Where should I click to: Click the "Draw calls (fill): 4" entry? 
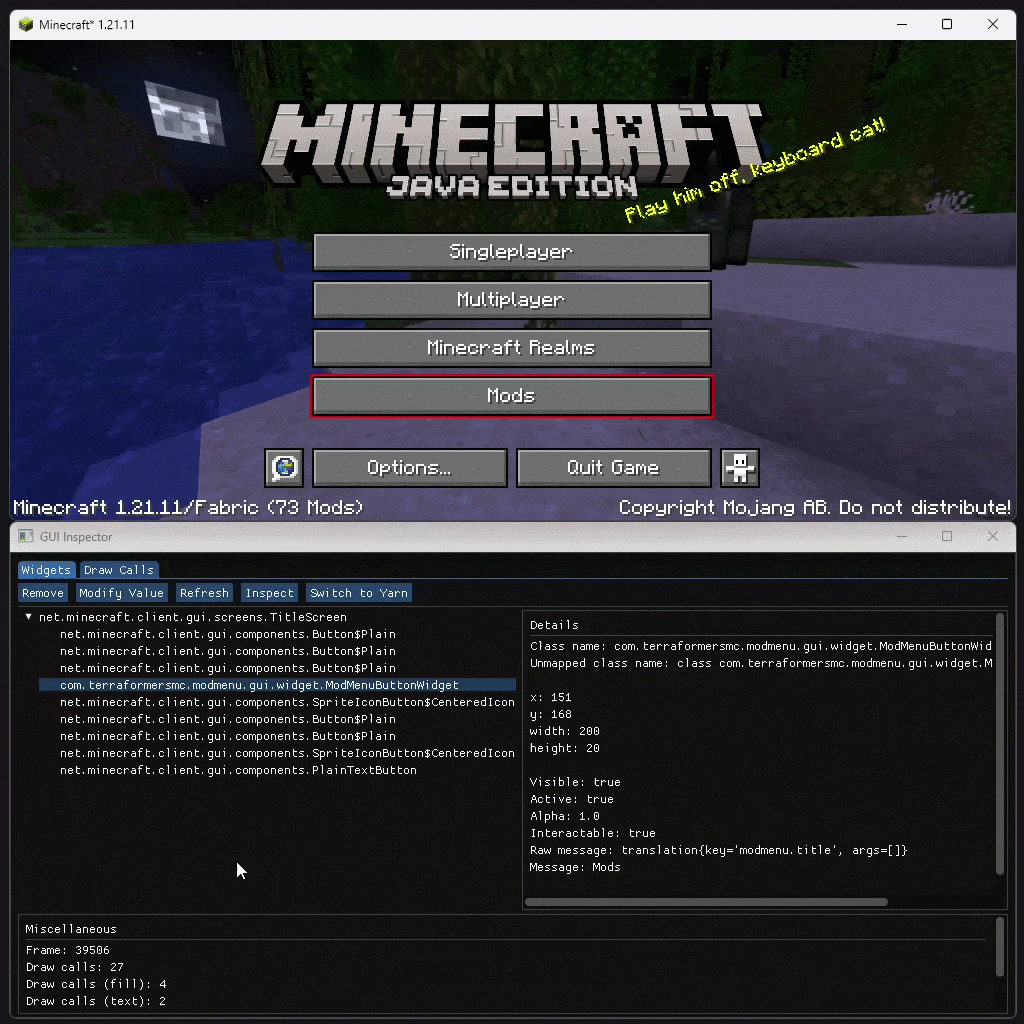(96, 984)
